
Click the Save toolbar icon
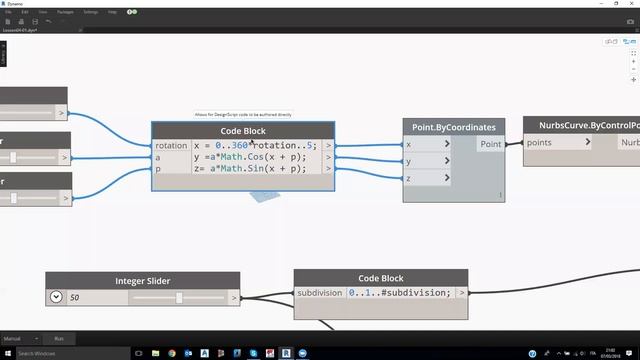click(x=35, y=22)
